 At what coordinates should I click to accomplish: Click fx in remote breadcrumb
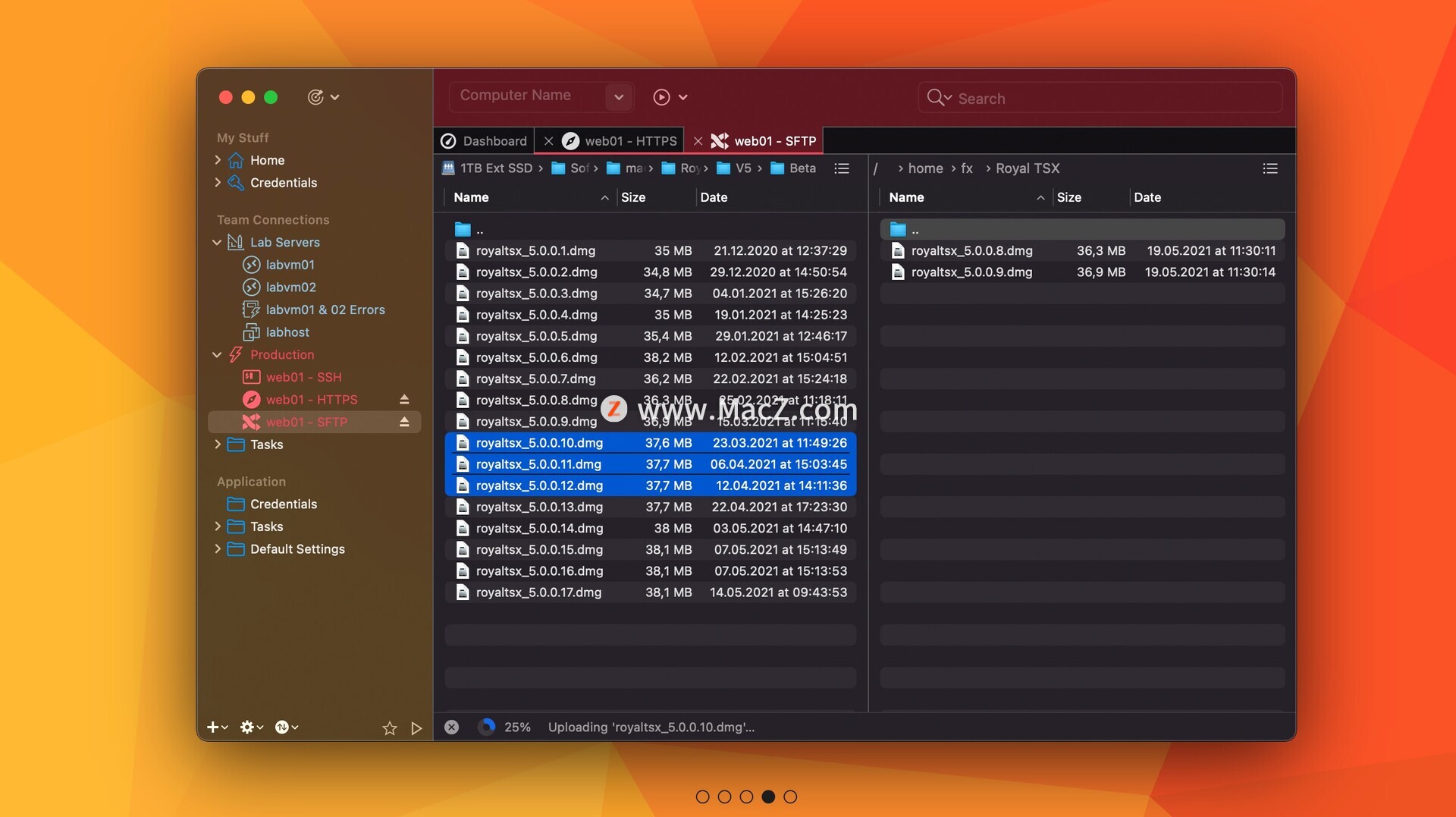967,168
